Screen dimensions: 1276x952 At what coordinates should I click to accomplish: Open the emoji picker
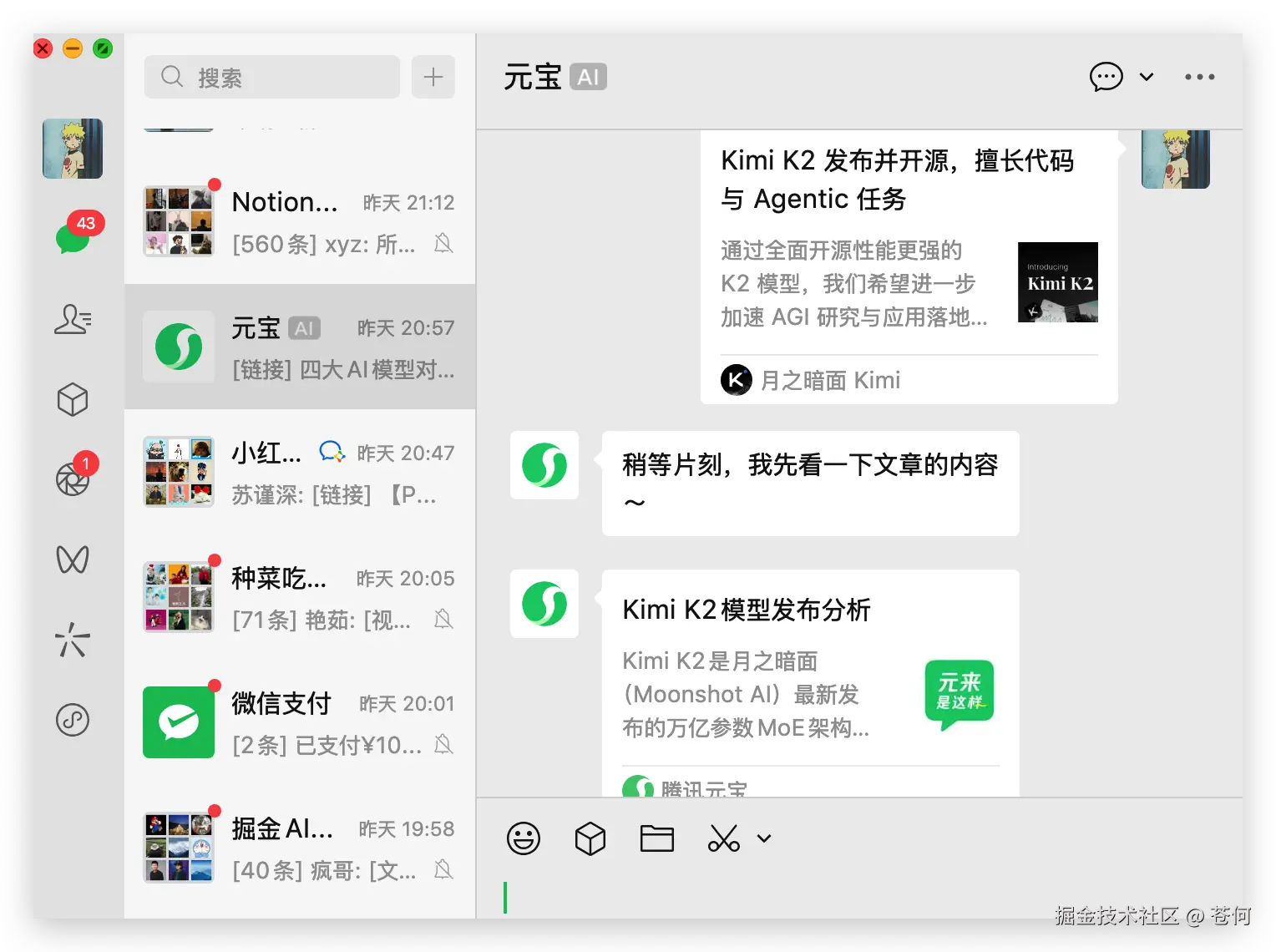[524, 838]
